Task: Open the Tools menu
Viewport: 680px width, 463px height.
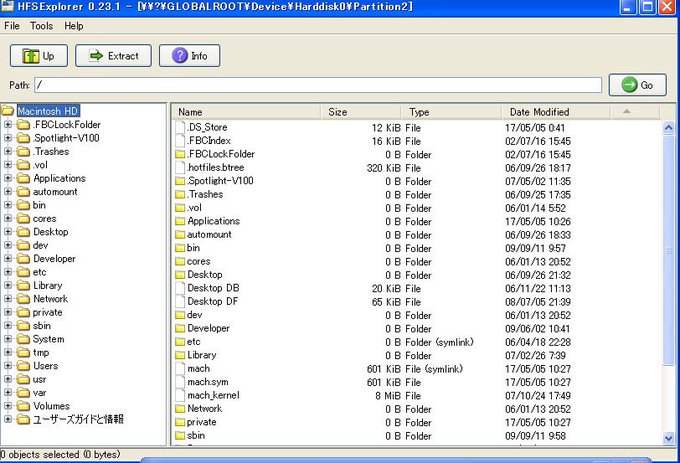Action: (41, 26)
